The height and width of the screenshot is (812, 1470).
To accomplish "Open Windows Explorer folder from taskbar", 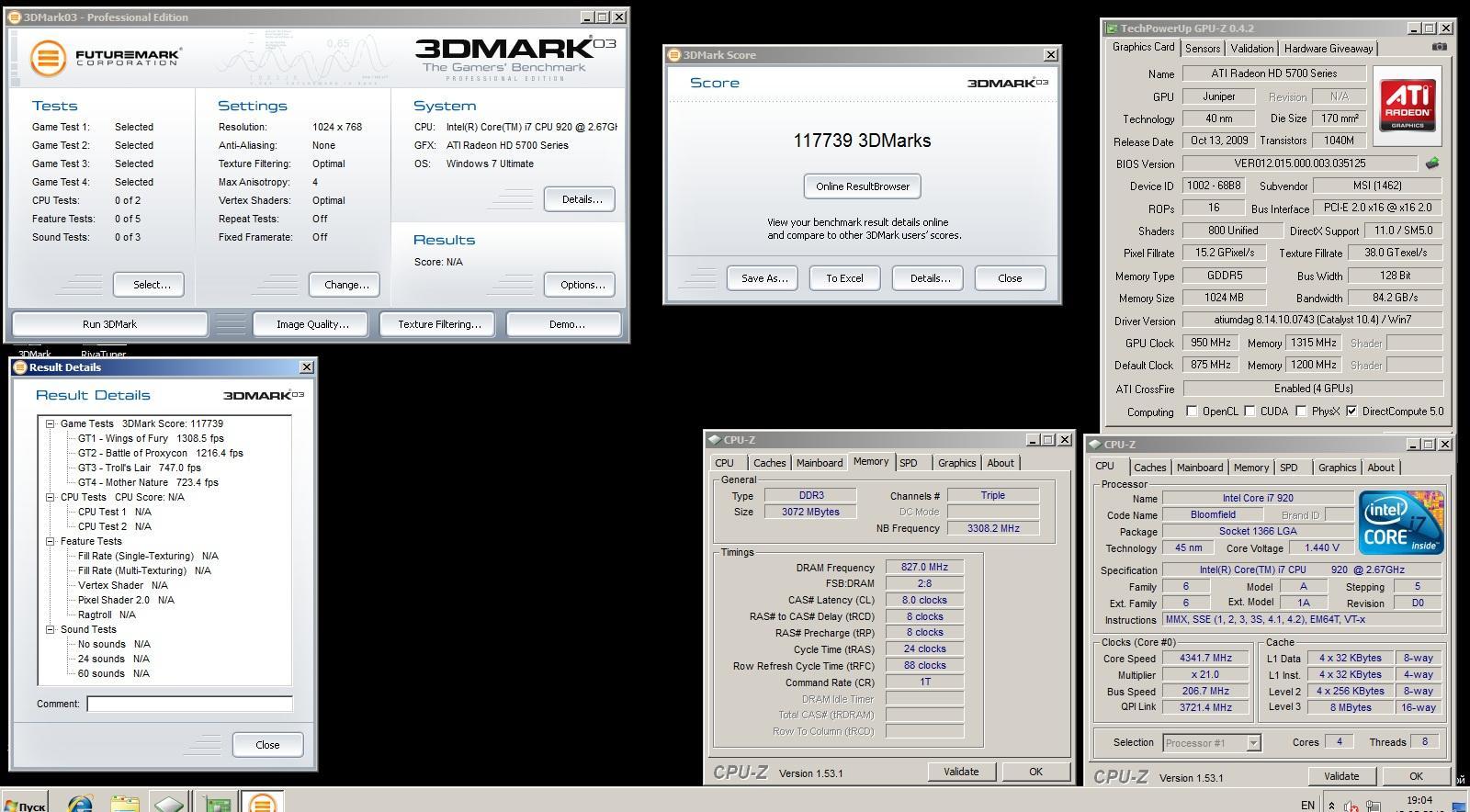I will coord(125,803).
